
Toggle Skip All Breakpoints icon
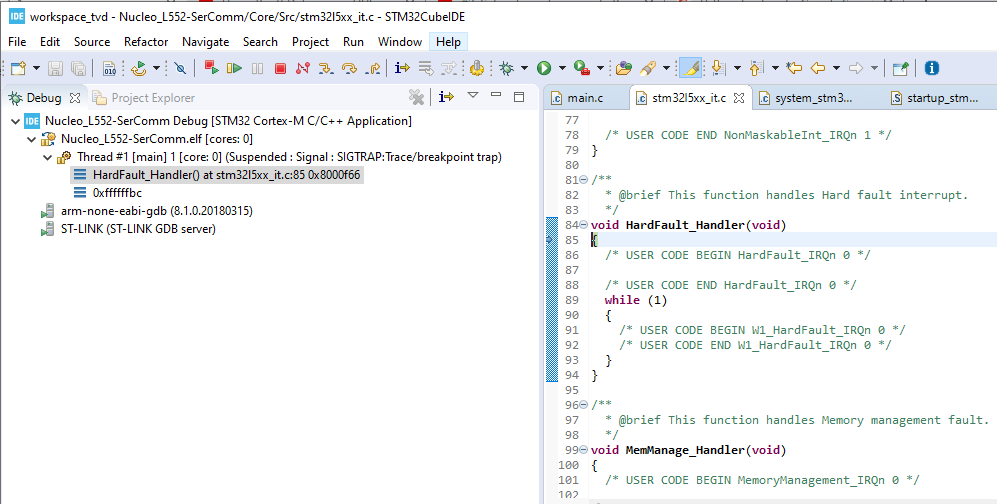click(x=181, y=68)
